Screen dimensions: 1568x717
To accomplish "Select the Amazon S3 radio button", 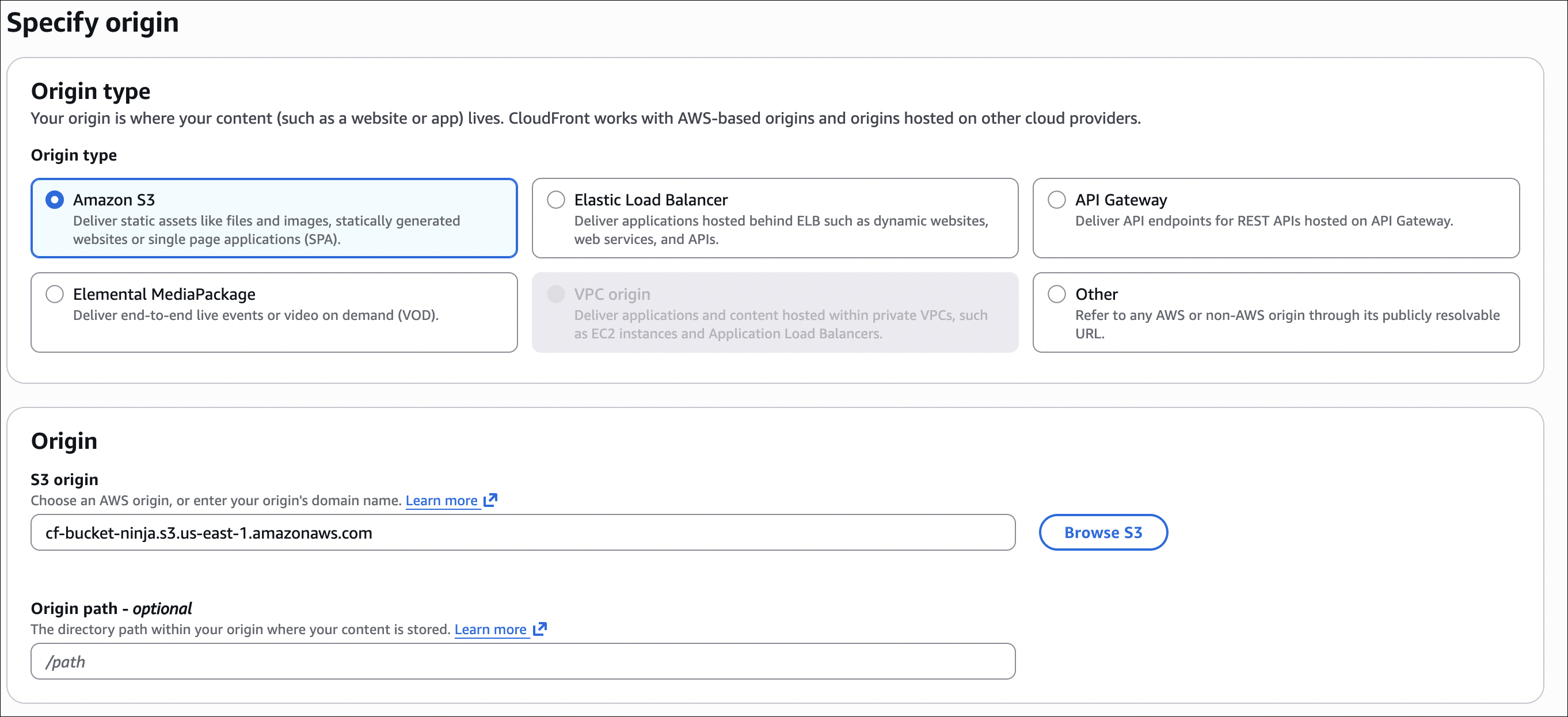I will 55,200.
